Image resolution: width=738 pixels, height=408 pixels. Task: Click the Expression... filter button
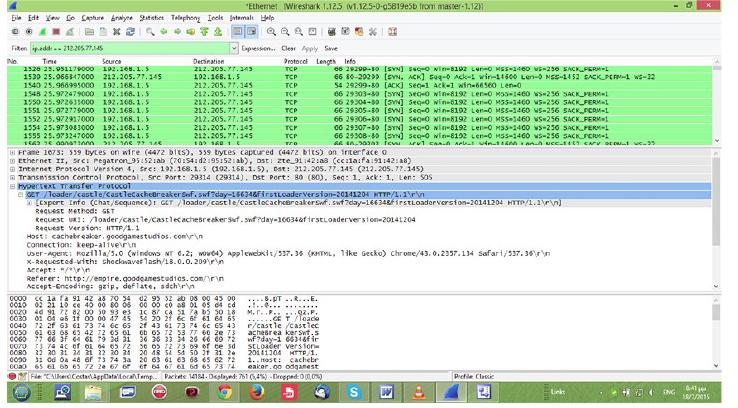pos(258,48)
